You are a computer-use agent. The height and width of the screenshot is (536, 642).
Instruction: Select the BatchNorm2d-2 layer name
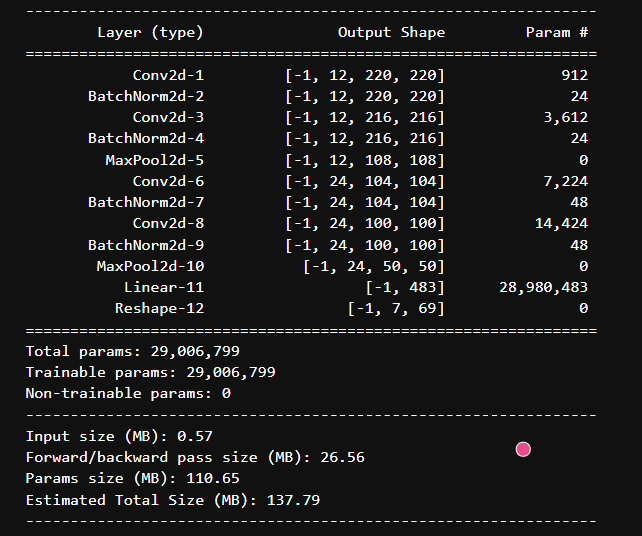pos(146,96)
